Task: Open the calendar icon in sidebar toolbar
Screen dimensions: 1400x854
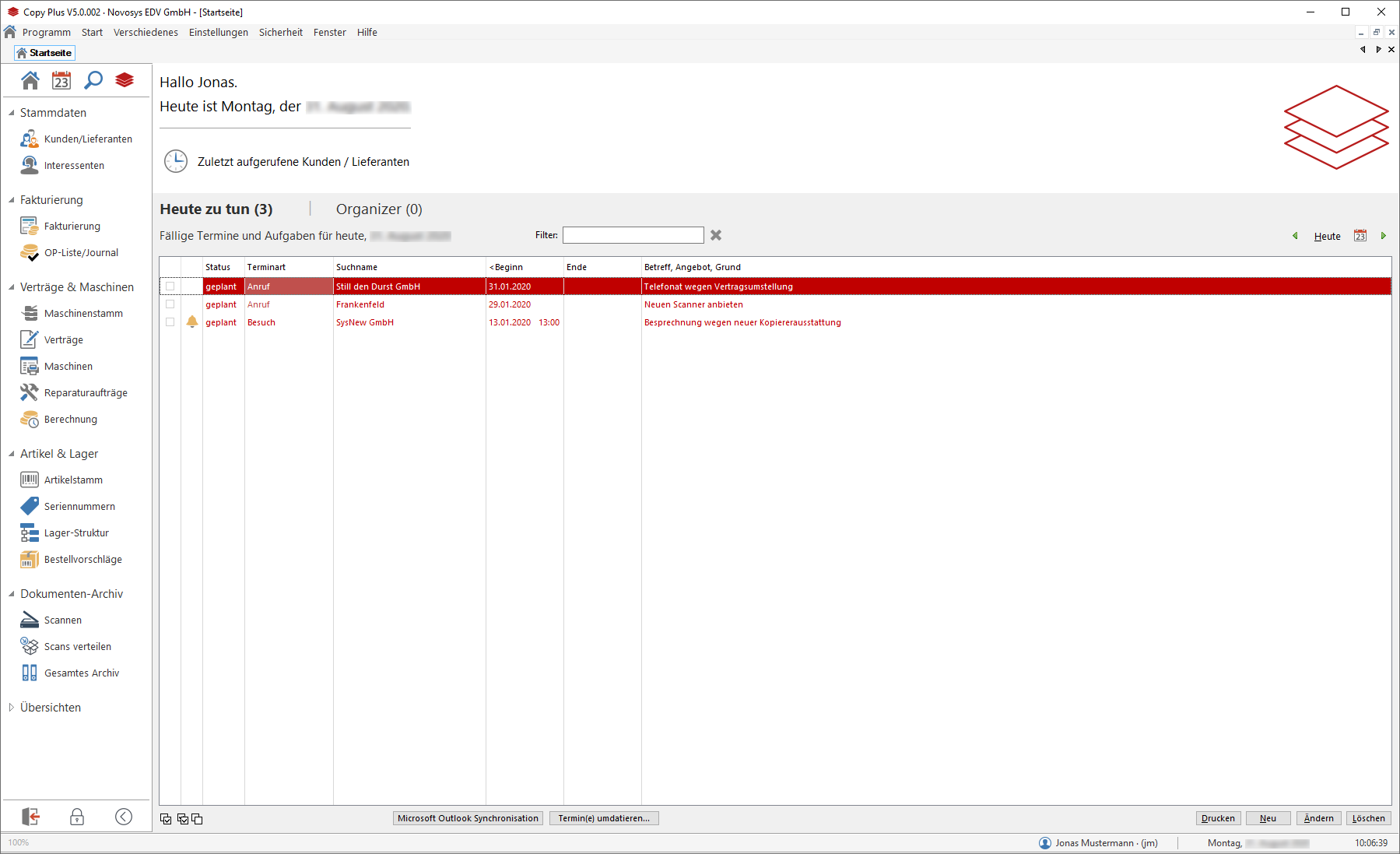Action: (61, 80)
